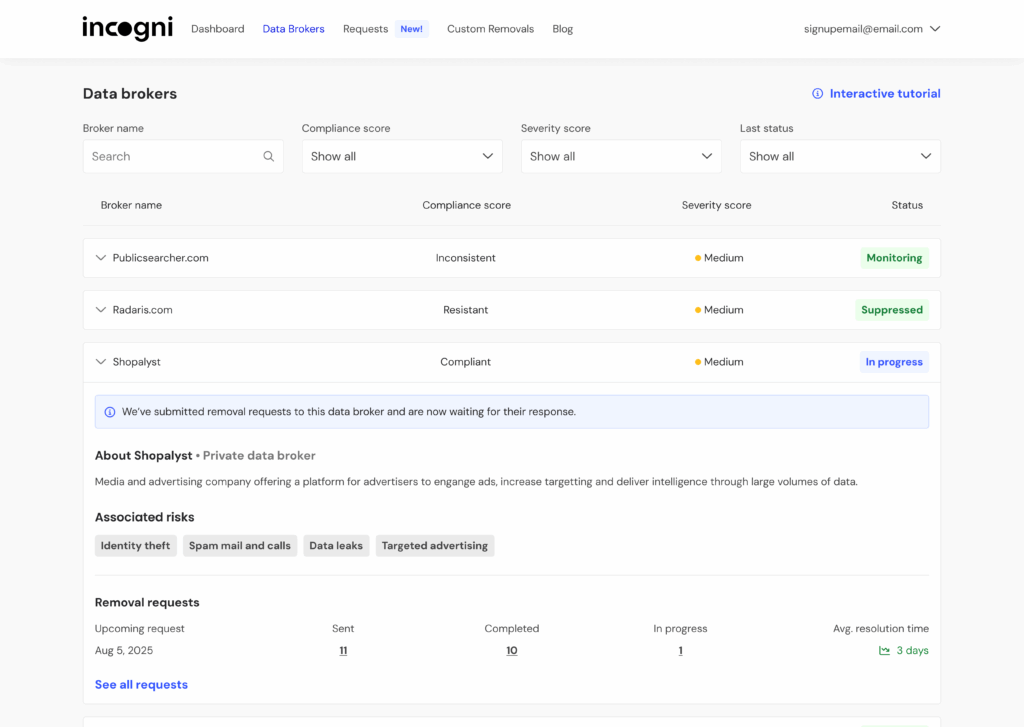Click the Broker name search field
The image size is (1024, 727).
pos(170,156)
